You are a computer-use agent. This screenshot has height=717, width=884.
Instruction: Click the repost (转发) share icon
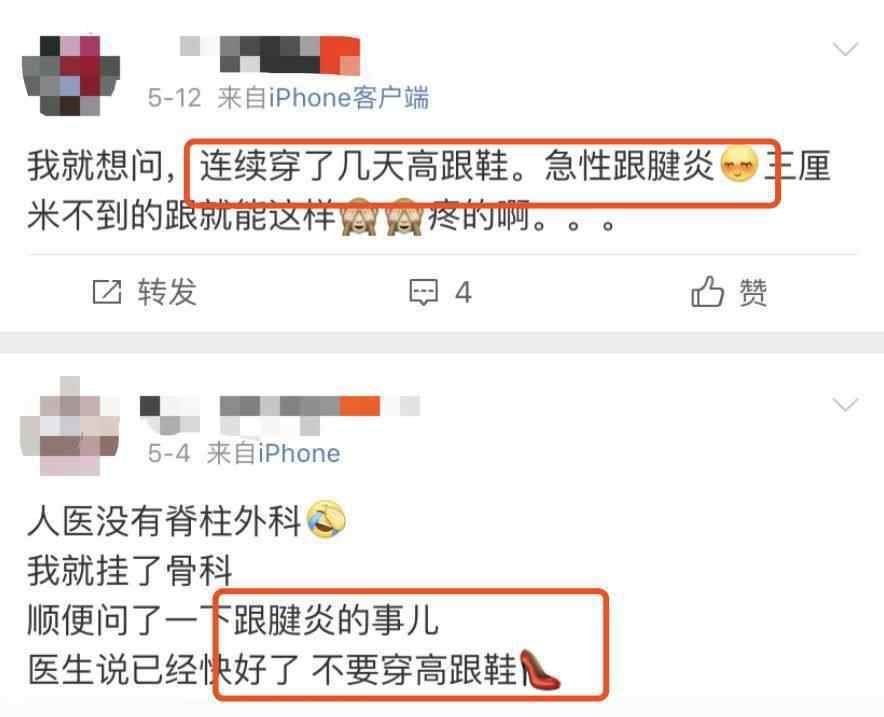pyautogui.click(x=107, y=292)
